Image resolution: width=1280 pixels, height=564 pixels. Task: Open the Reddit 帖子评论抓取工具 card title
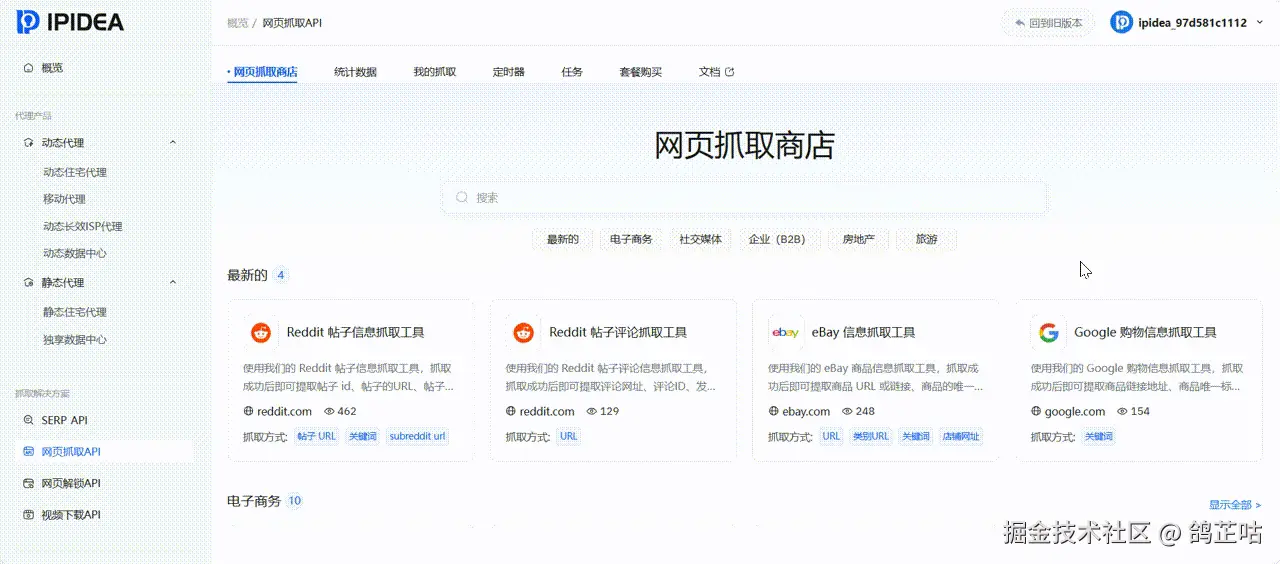618,332
